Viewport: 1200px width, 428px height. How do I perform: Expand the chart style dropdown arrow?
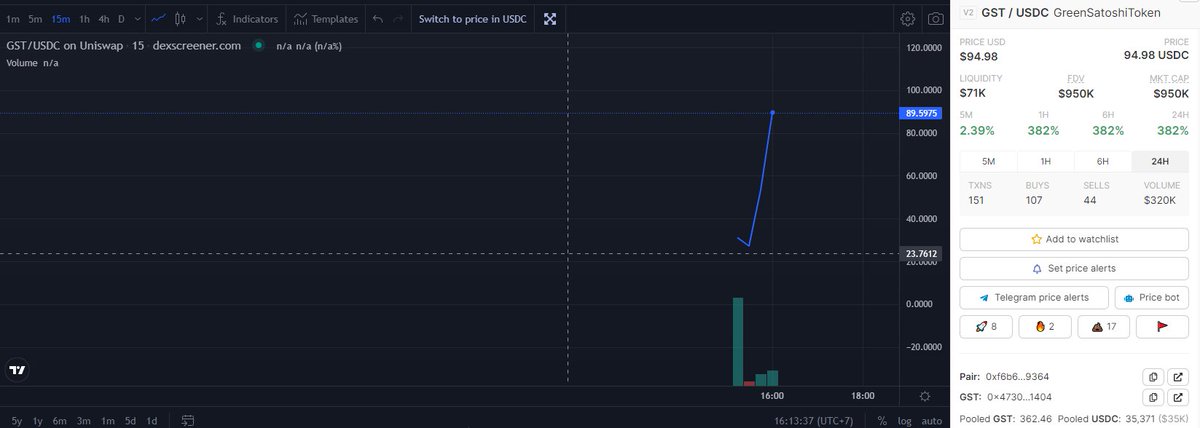[199, 19]
